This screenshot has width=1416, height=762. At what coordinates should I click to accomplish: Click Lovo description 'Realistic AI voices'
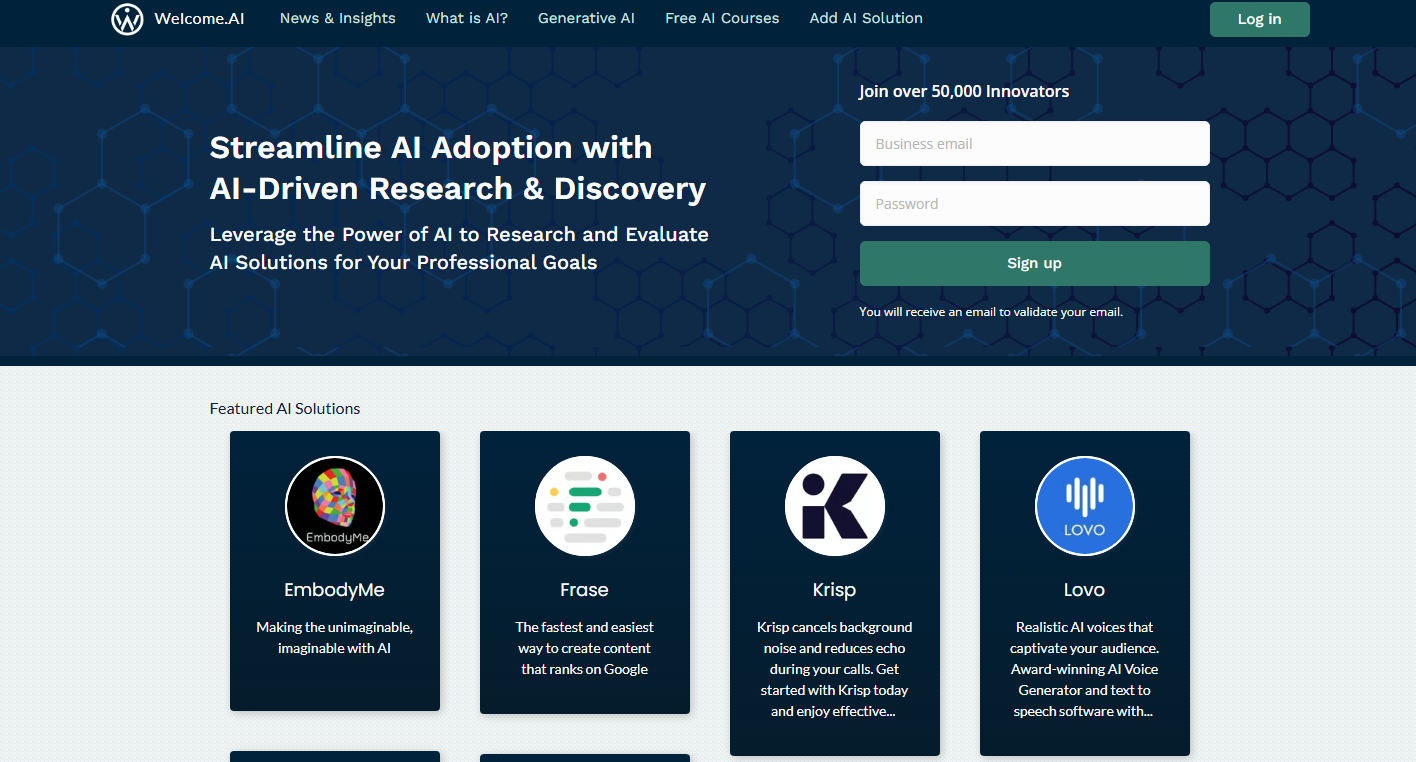pyautogui.click(x=1085, y=669)
